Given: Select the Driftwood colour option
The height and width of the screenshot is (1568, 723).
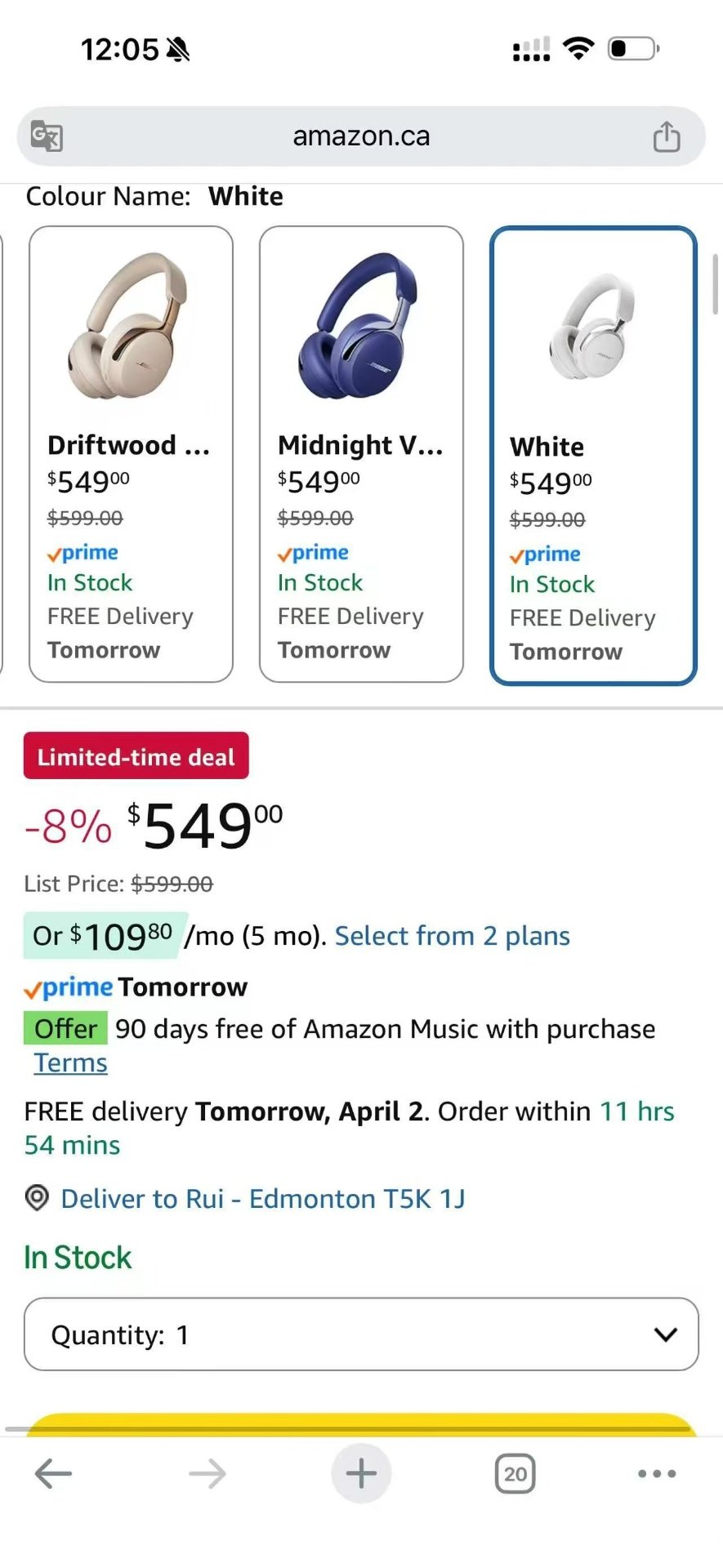Looking at the screenshot, I should (131, 454).
